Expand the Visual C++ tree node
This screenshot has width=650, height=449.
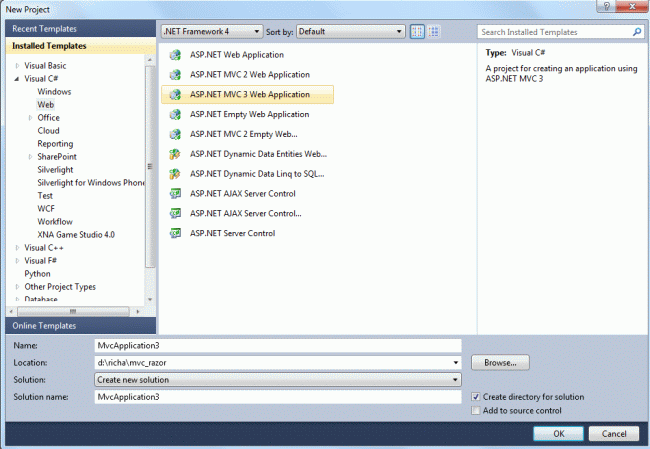pyautogui.click(x=17, y=248)
